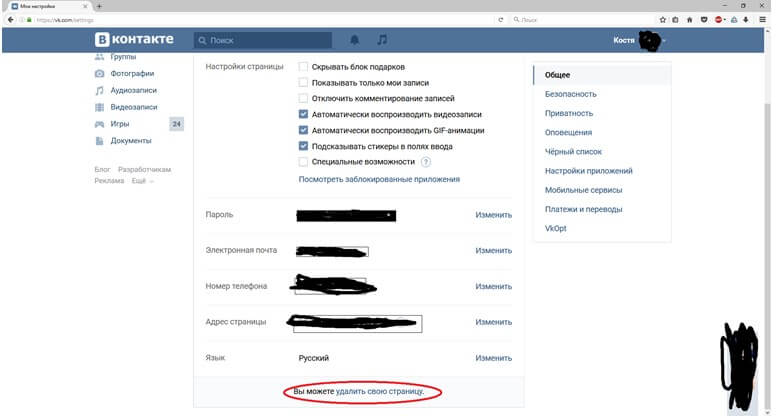
Task: Disable Автоматически воспроизводить видеозаписи checkbox
Action: [303, 114]
